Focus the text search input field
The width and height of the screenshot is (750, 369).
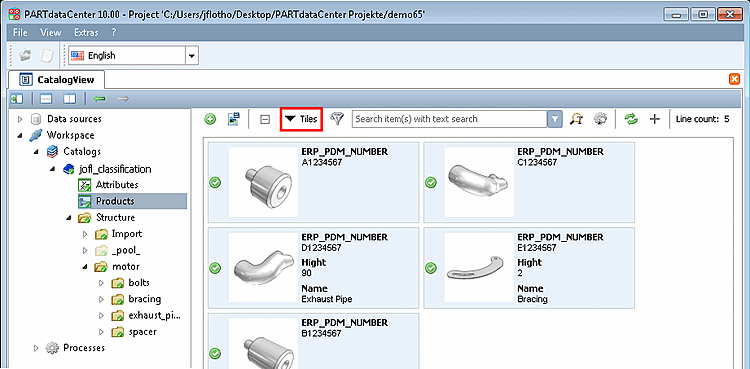point(449,119)
